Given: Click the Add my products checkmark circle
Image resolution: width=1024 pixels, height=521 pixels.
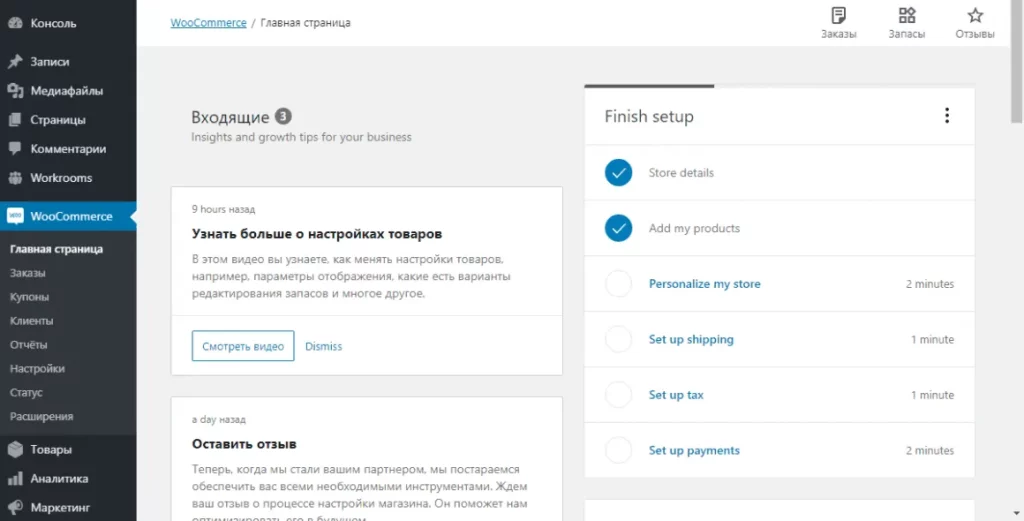Looking at the screenshot, I should click(619, 228).
